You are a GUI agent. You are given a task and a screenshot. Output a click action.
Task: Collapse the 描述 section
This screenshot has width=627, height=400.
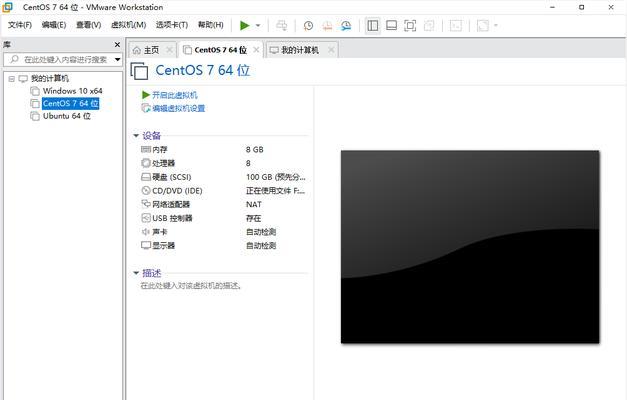point(136,273)
